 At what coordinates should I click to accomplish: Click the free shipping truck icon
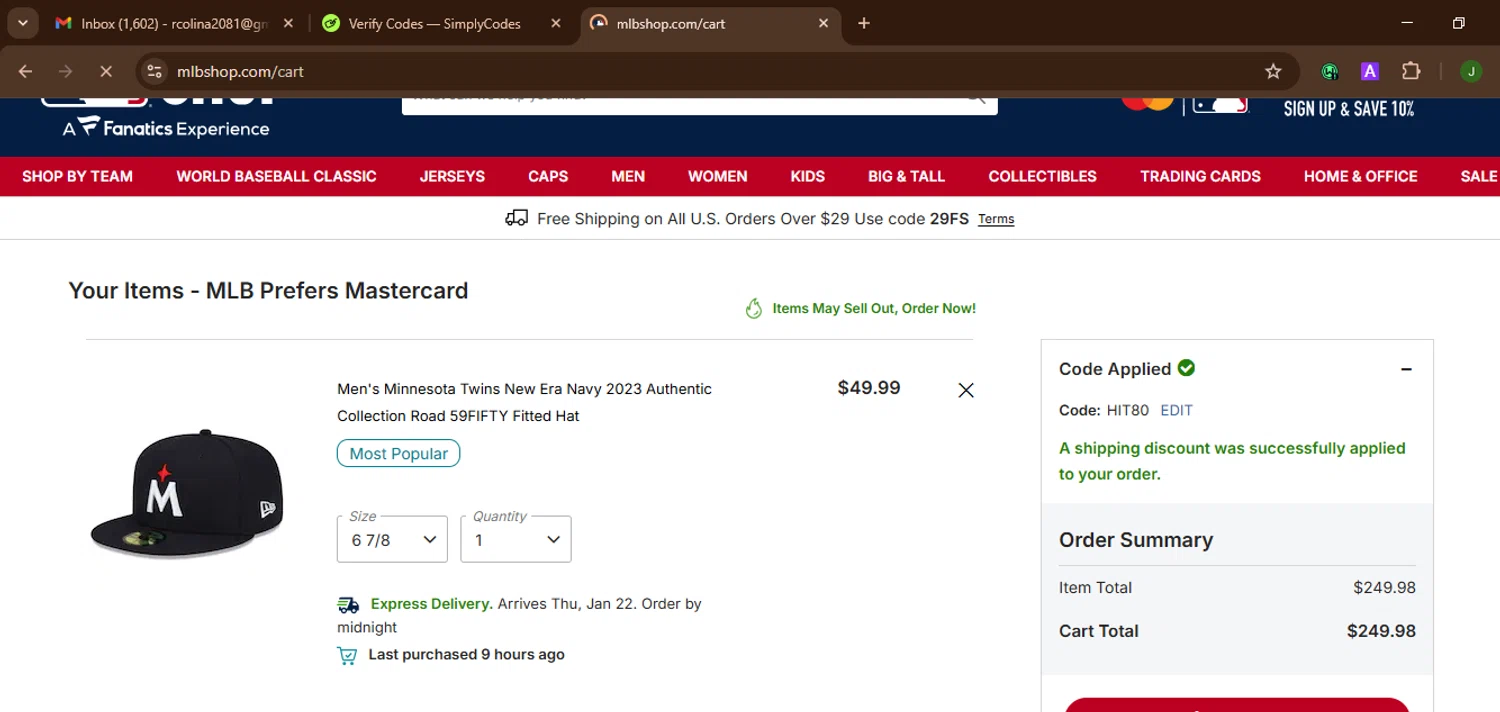coord(517,218)
